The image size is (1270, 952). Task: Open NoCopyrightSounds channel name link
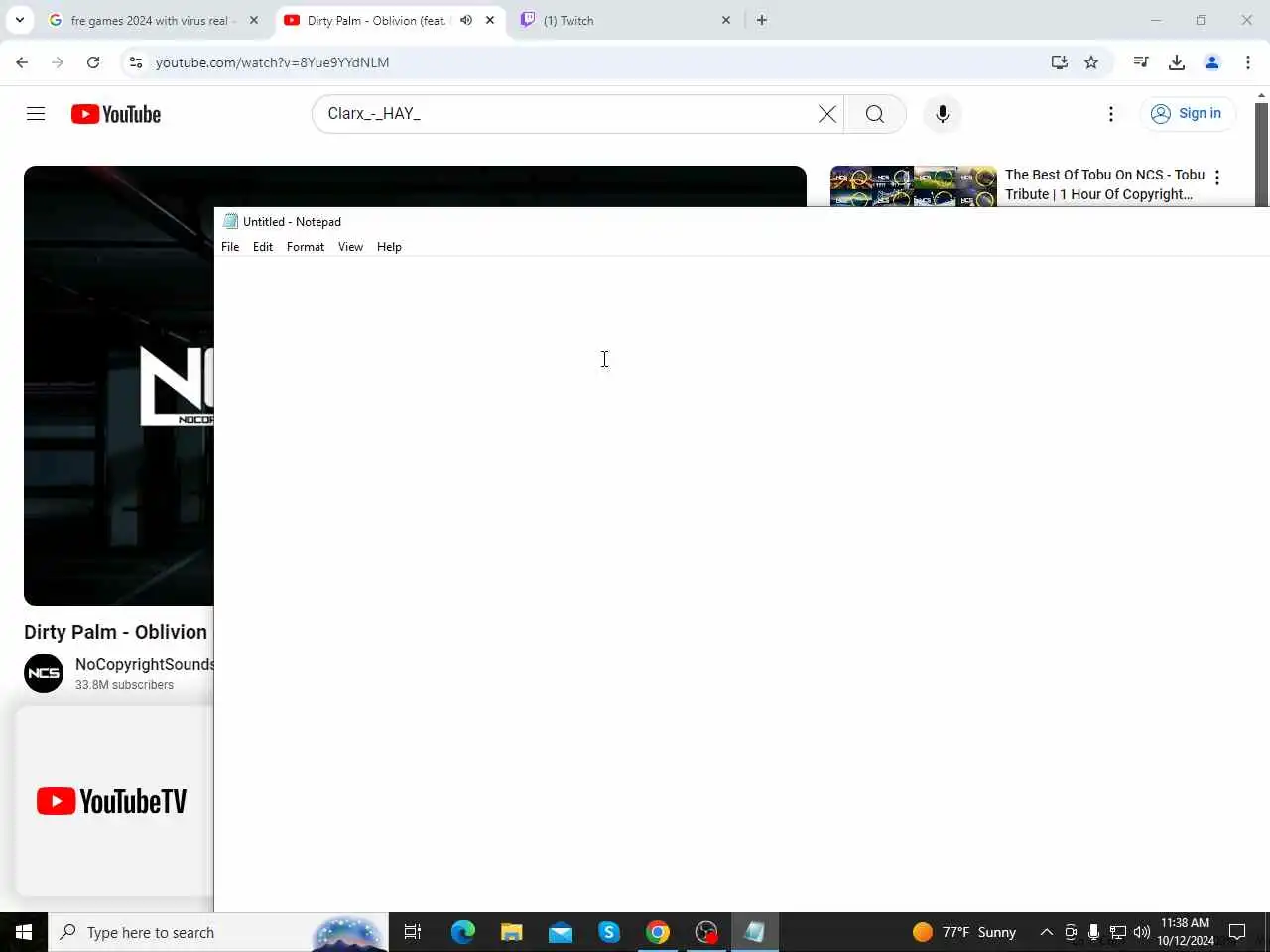(145, 664)
